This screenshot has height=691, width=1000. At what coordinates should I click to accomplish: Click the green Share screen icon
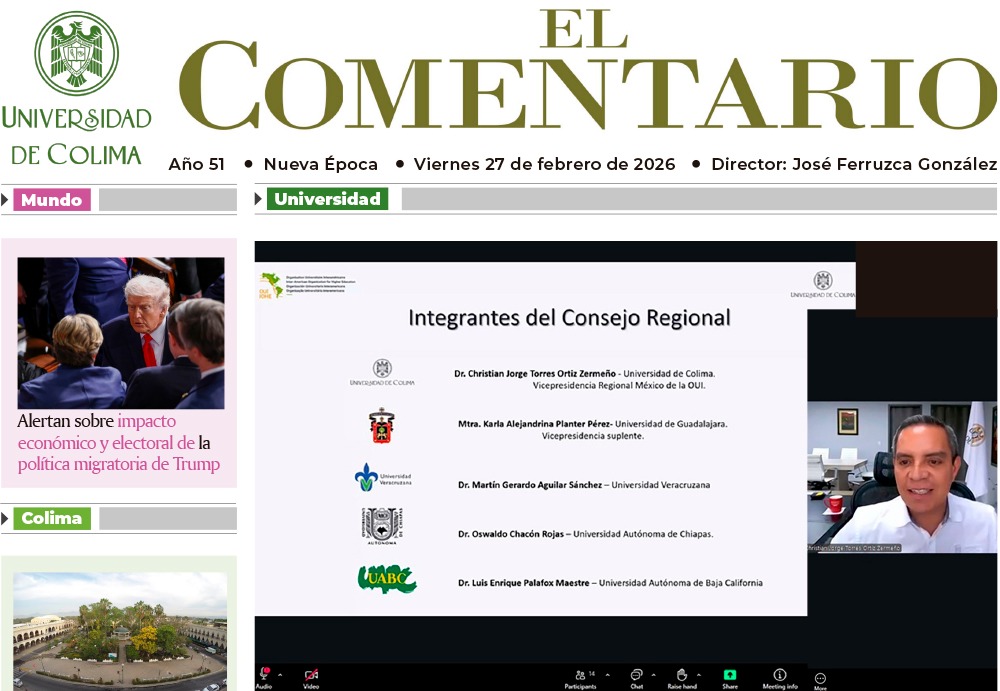pos(730,675)
